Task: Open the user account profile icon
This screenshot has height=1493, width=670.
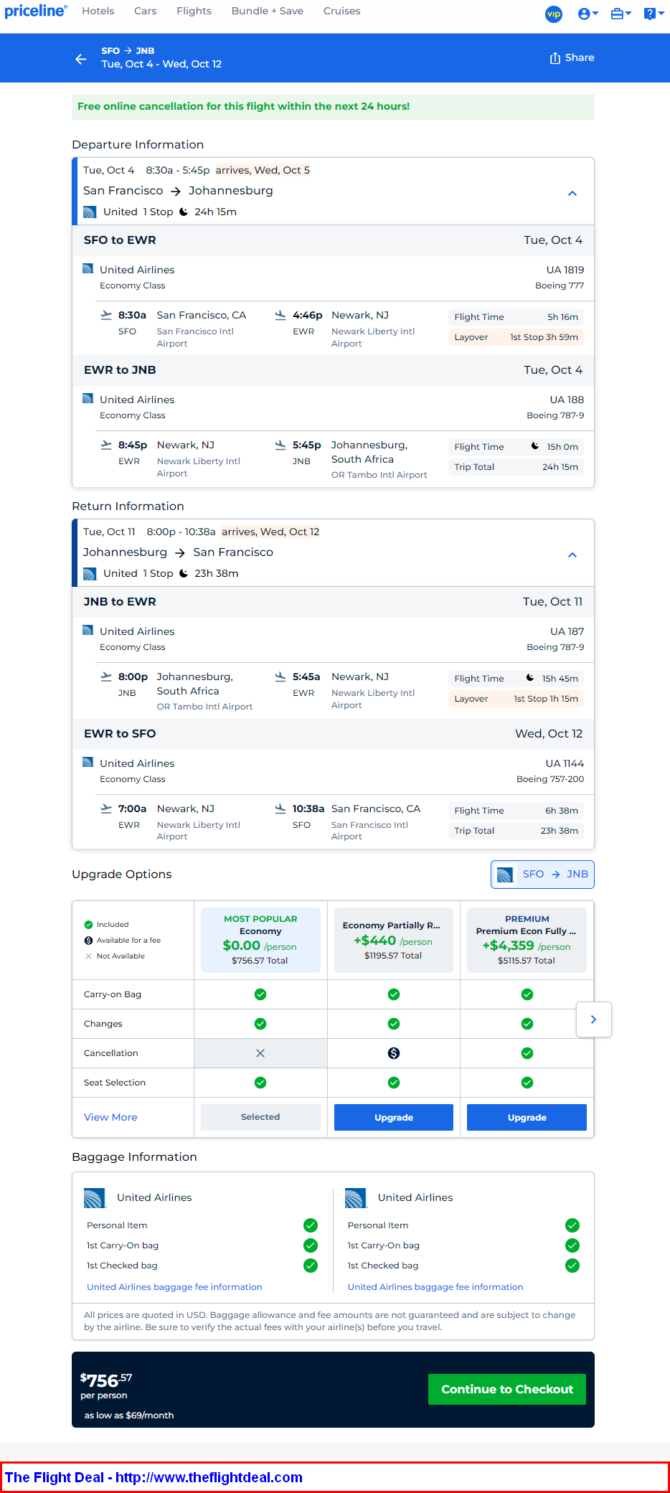Action: click(x=588, y=14)
